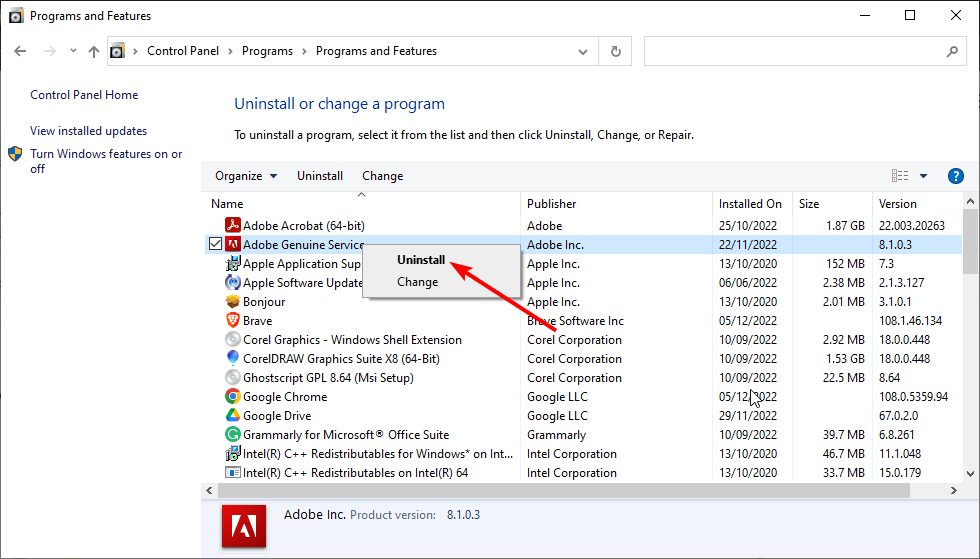This screenshot has width=980, height=559.
Task: Open the recent locations dropdown arrow
Action: coord(73,51)
